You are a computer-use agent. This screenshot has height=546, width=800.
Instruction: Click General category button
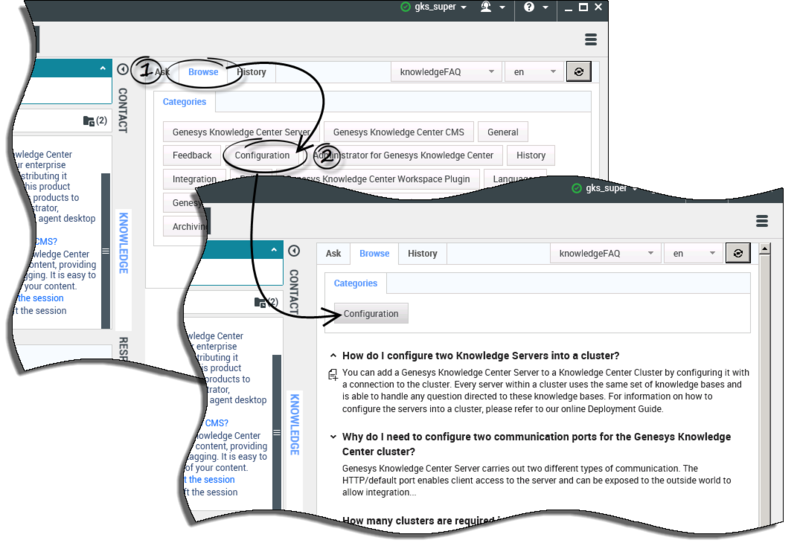tap(503, 132)
